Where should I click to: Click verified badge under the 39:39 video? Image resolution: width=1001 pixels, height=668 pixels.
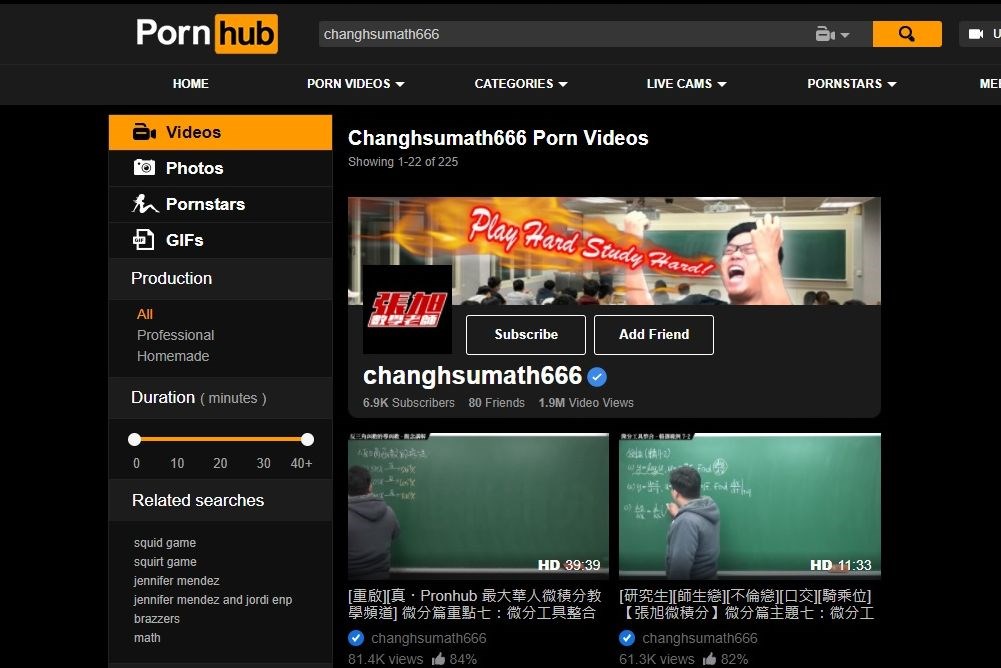[x=356, y=638]
